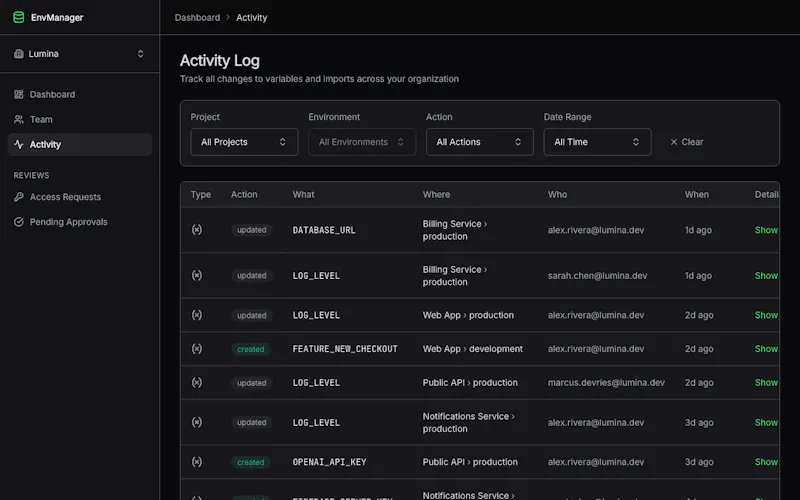
Task: Show details for DATABASE_URL update
Action: (766, 230)
